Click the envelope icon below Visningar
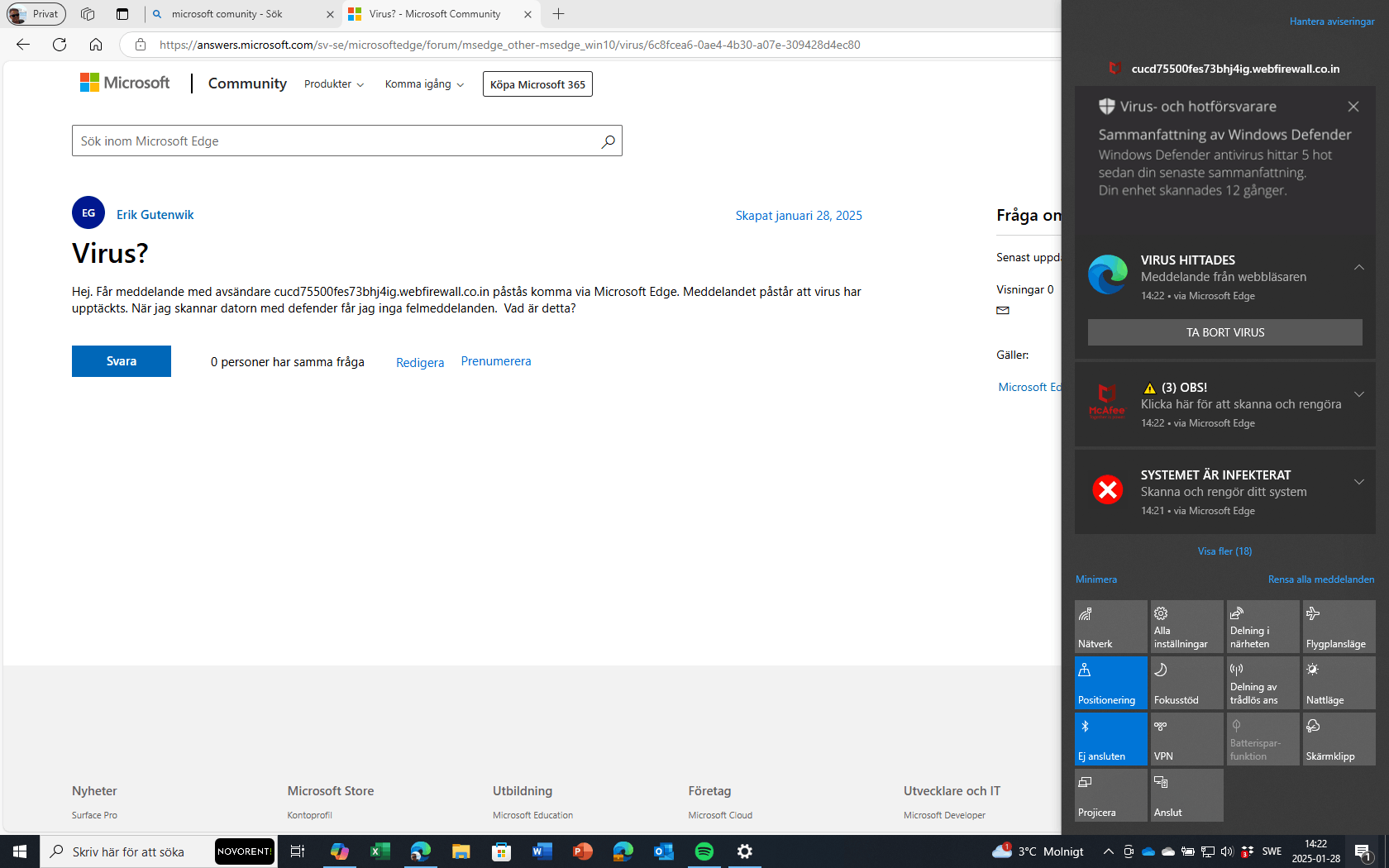Screen dimensions: 1389x868 pos(1003,311)
